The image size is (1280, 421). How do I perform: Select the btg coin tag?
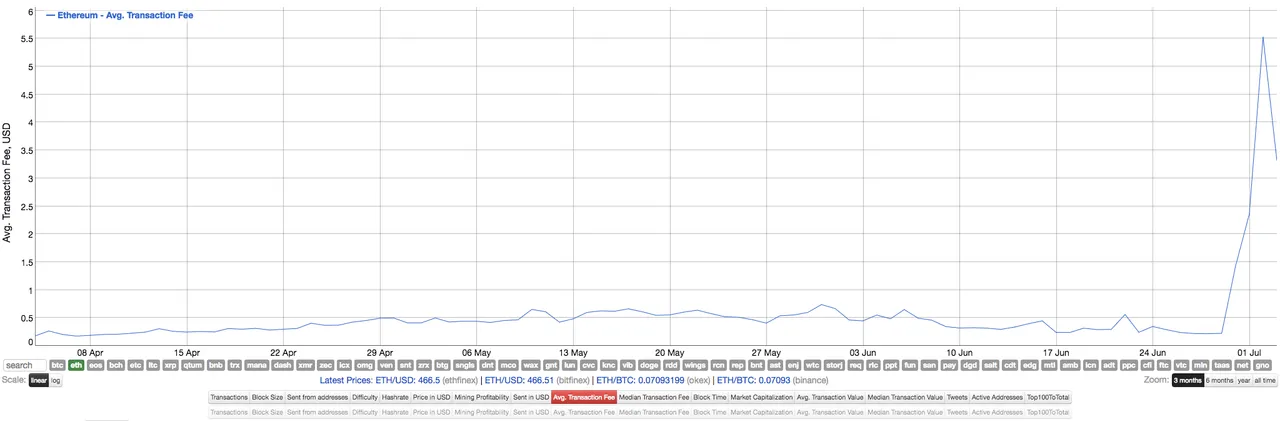click(x=442, y=365)
